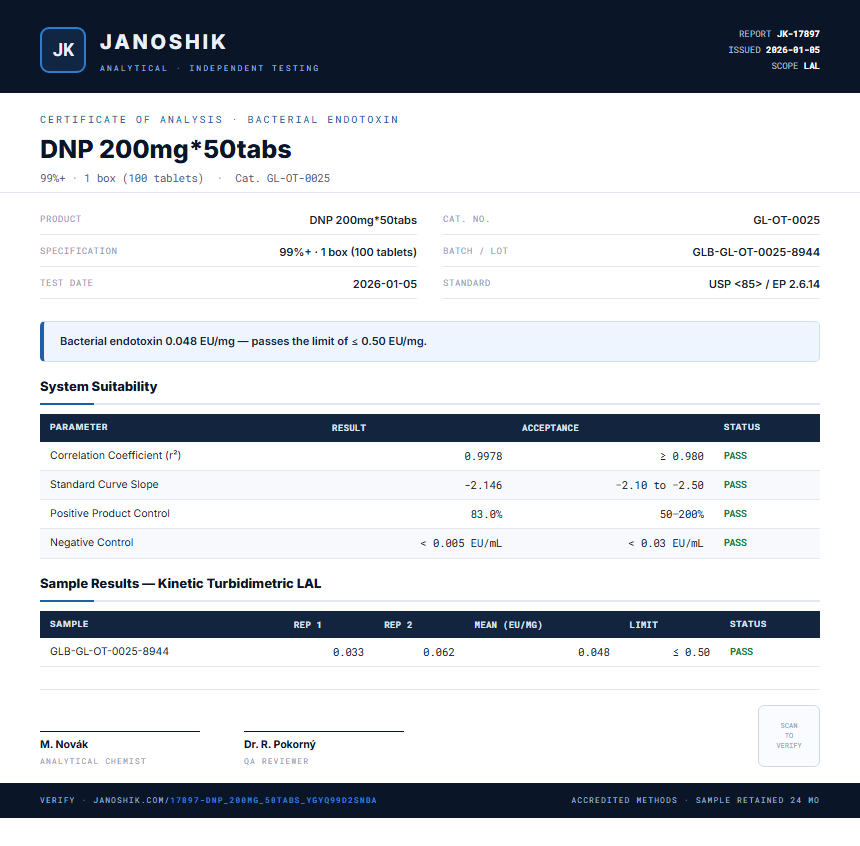Viewport: 860px width, 846px height.
Task: Select mean value 0.048
Action: point(594,652)
